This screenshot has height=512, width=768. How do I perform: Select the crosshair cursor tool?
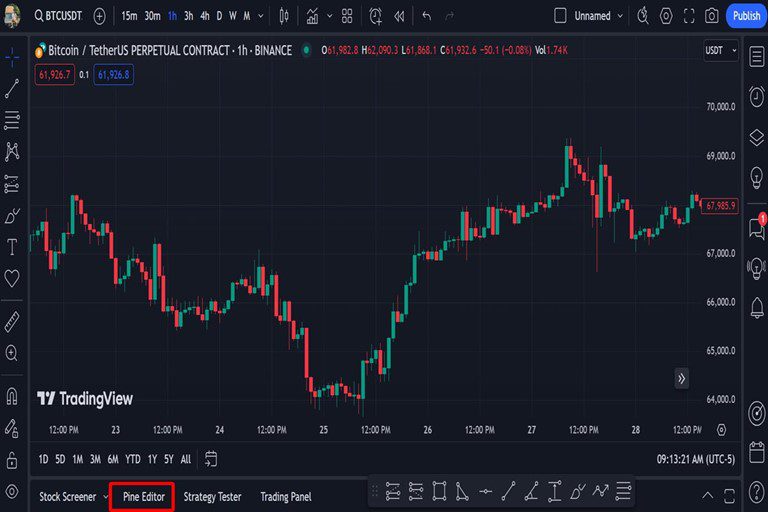click(x=12, y=58)
